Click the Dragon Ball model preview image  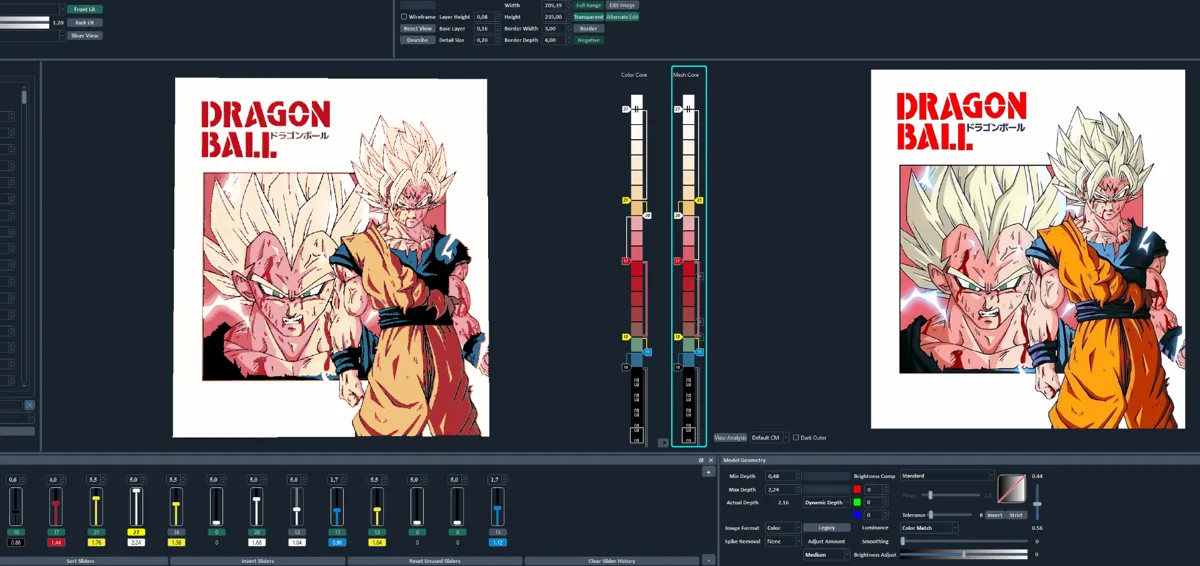coord(331,257)
